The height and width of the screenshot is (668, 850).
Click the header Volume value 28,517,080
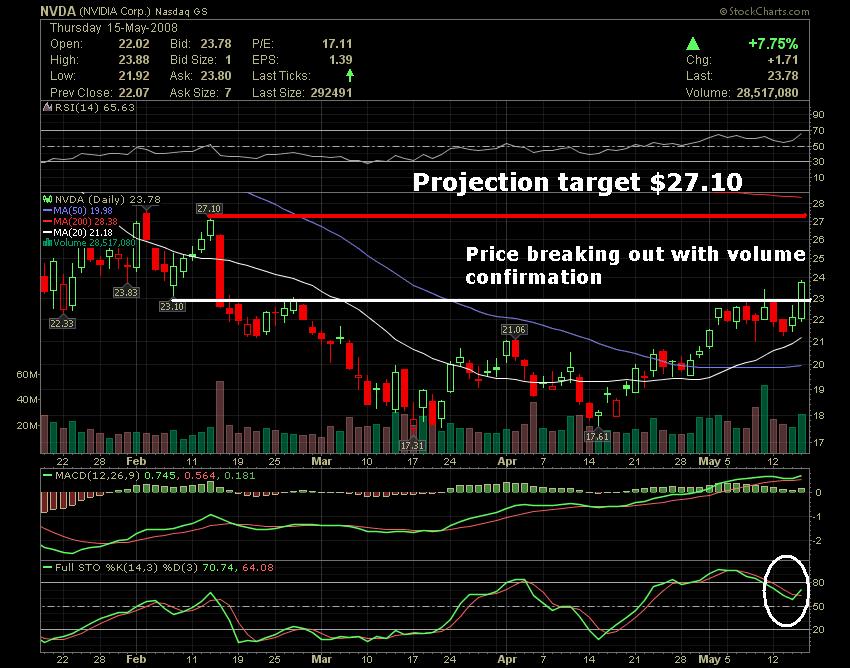click(x=768, y=92)
